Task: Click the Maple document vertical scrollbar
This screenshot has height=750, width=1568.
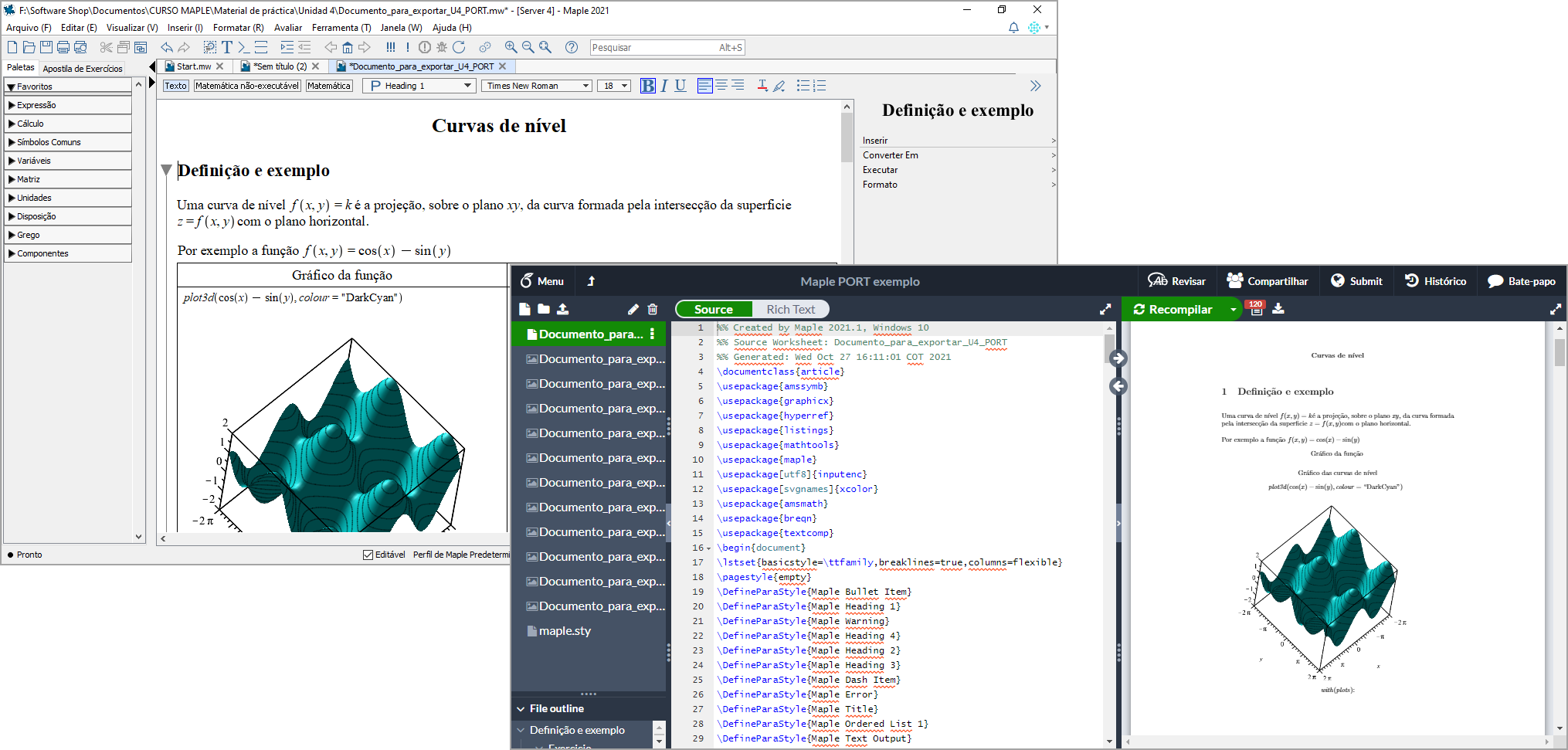Action: [x=847, y=139]
